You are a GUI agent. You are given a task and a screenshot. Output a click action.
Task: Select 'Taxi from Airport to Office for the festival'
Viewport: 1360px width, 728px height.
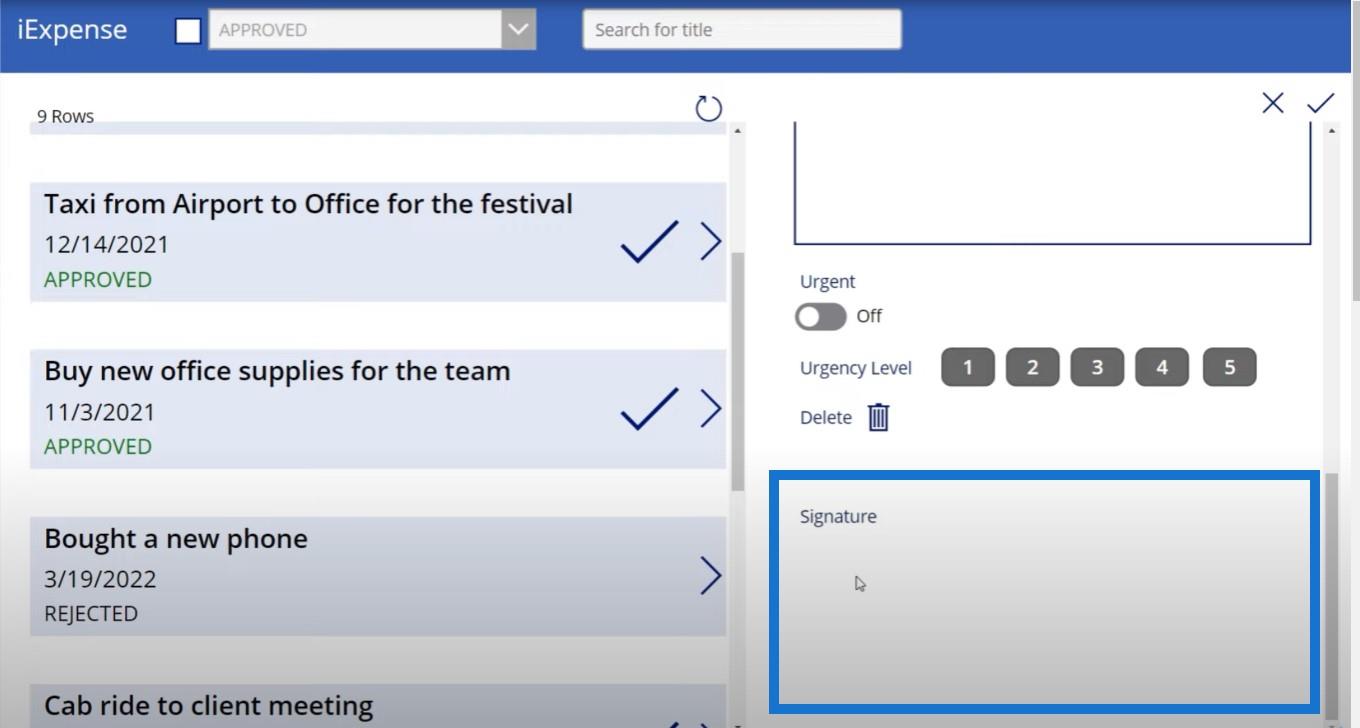[x=308, y=204]
